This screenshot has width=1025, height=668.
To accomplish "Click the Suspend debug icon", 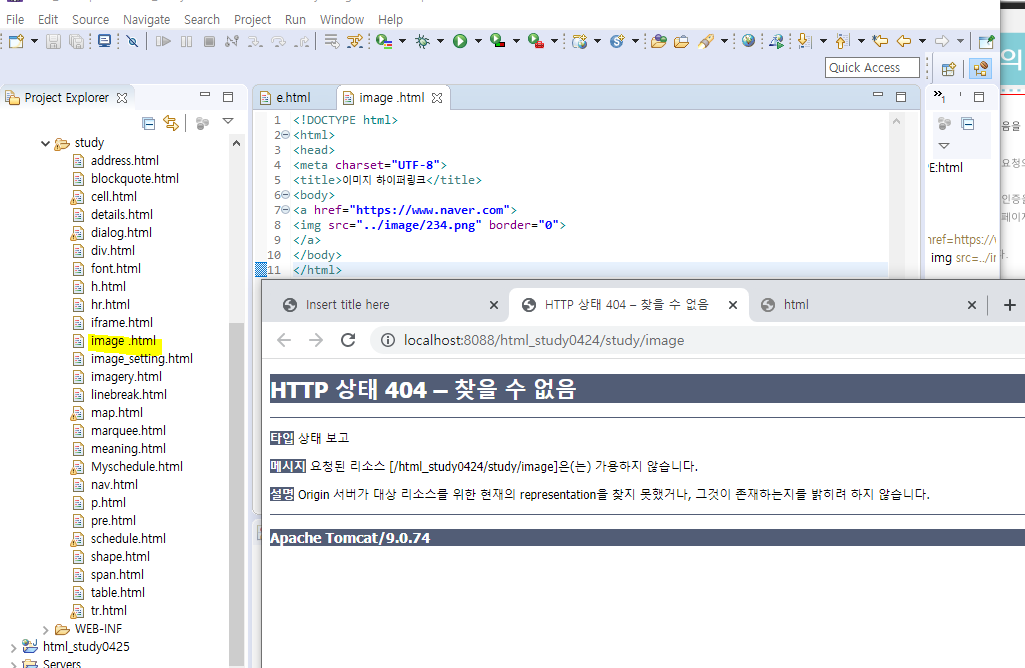I will (186, 42).
